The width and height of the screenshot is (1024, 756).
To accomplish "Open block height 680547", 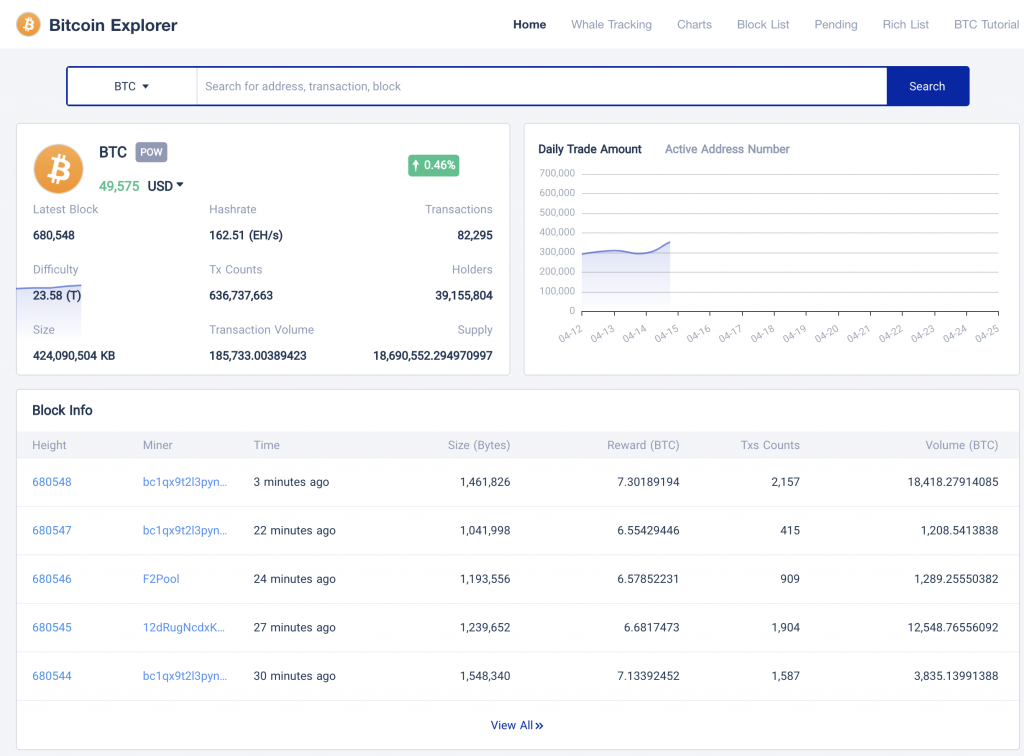I will [52, 530].
